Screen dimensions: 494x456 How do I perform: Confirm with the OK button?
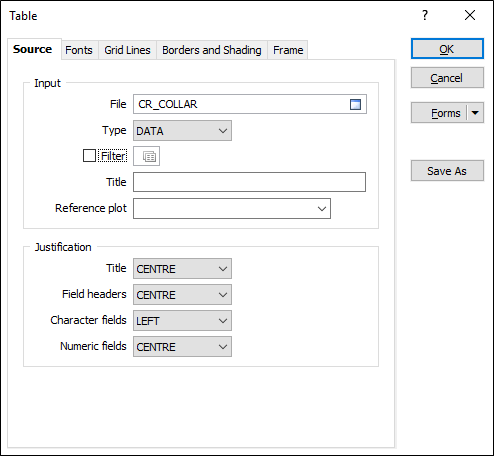point(447,49)
